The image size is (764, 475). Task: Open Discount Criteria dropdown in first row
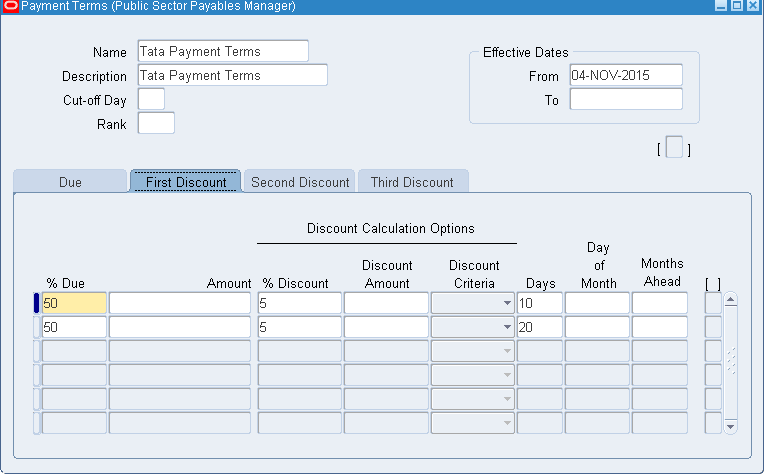pos(506,303)
